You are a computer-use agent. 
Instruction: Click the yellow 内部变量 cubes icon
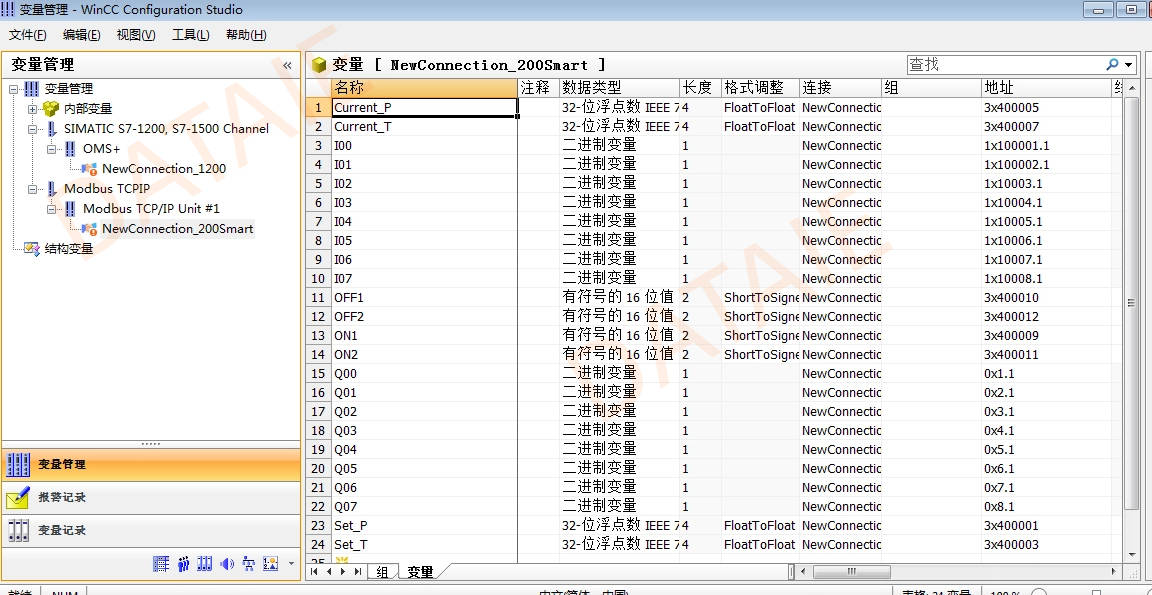[x=51, y=109]
